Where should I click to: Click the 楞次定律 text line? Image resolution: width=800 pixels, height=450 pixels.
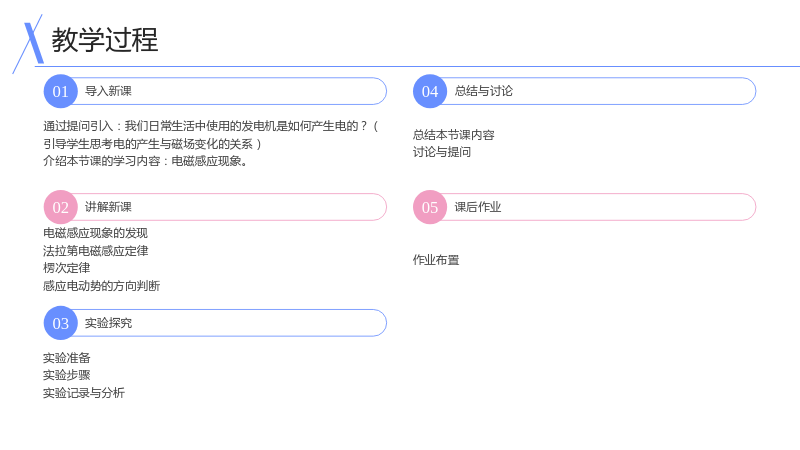point(67,268)
